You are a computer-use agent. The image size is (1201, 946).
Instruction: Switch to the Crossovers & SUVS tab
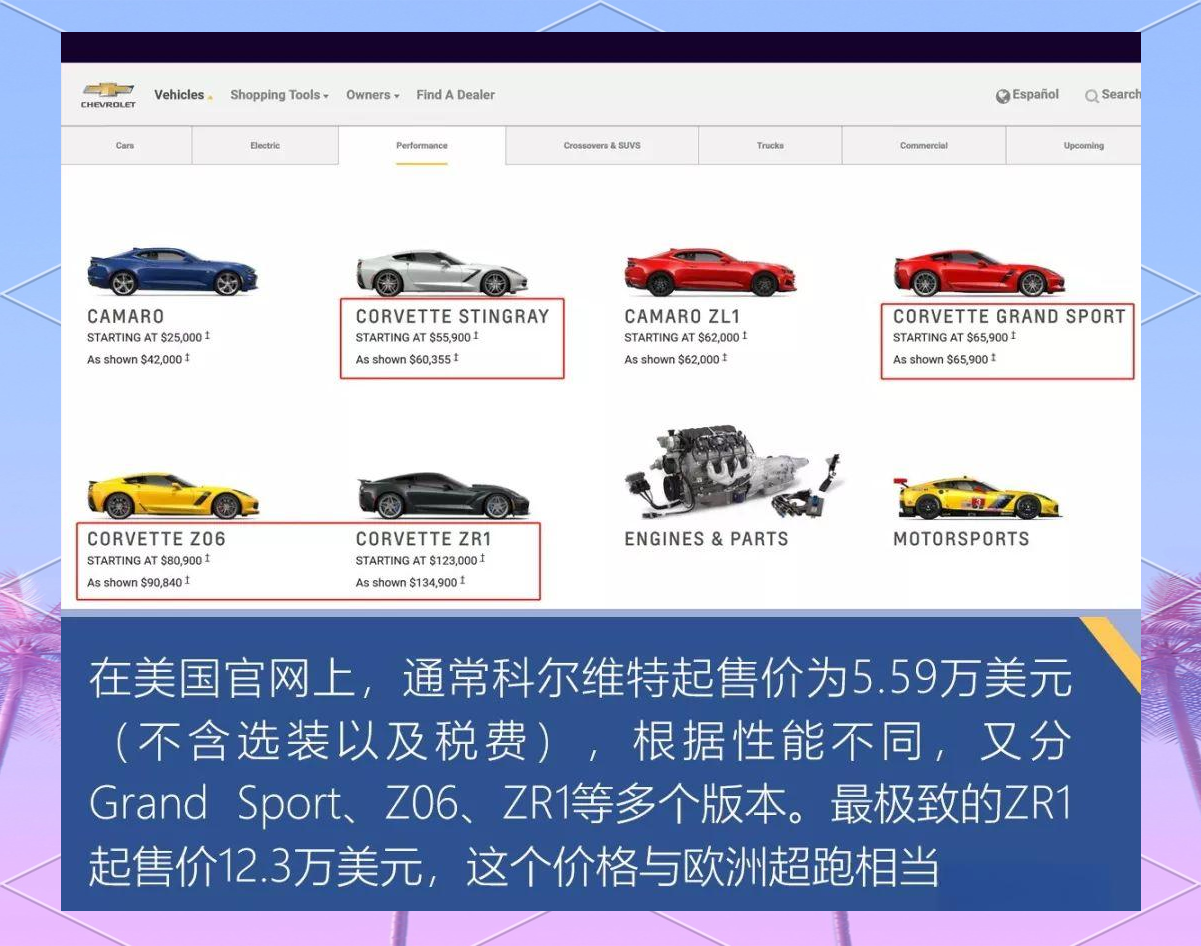(x=602, y=146)
